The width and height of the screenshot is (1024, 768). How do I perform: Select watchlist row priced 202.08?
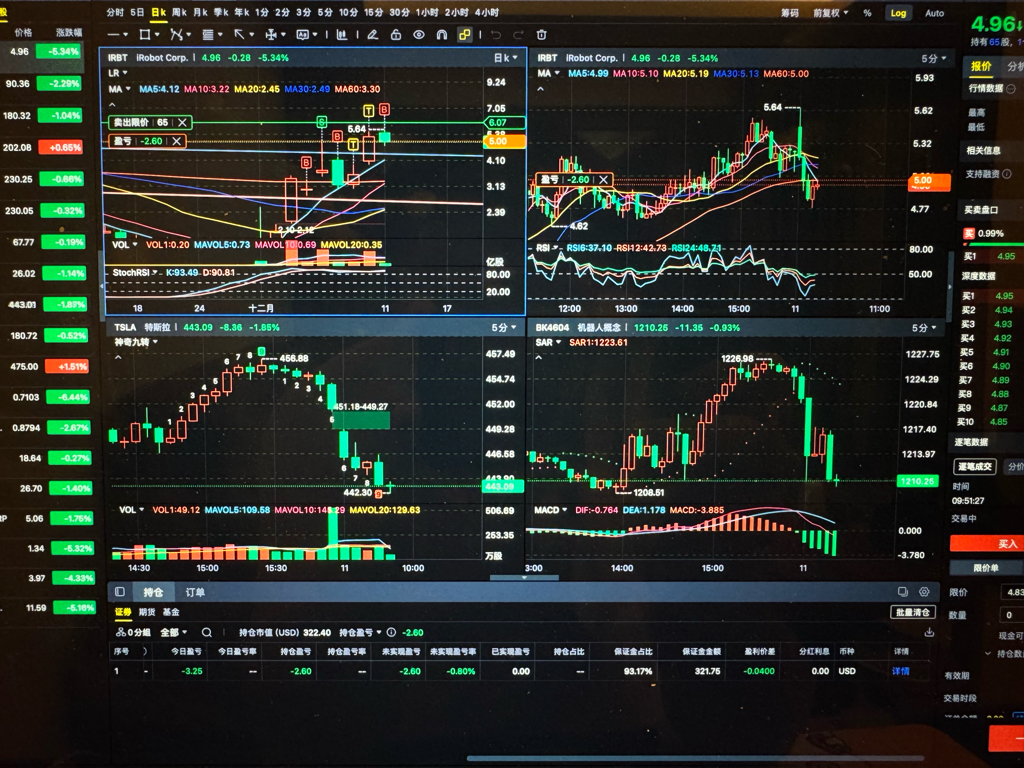point(42,148)
